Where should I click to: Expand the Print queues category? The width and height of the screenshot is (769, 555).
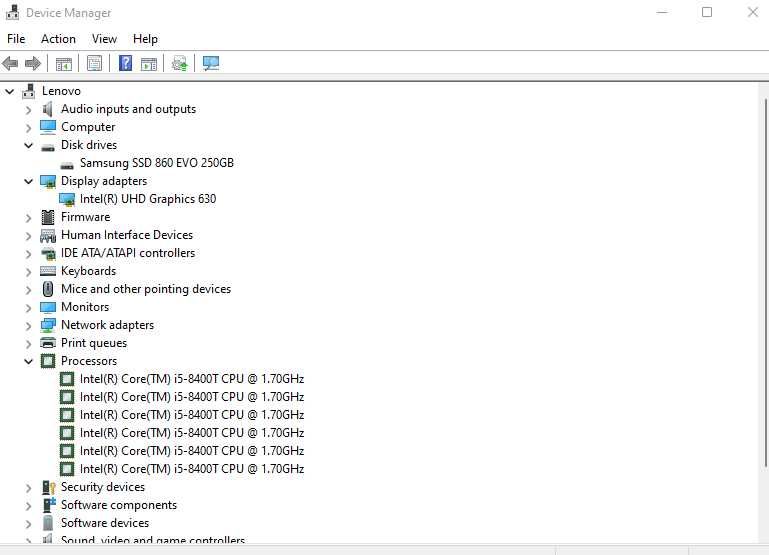[x=28, y=344]
